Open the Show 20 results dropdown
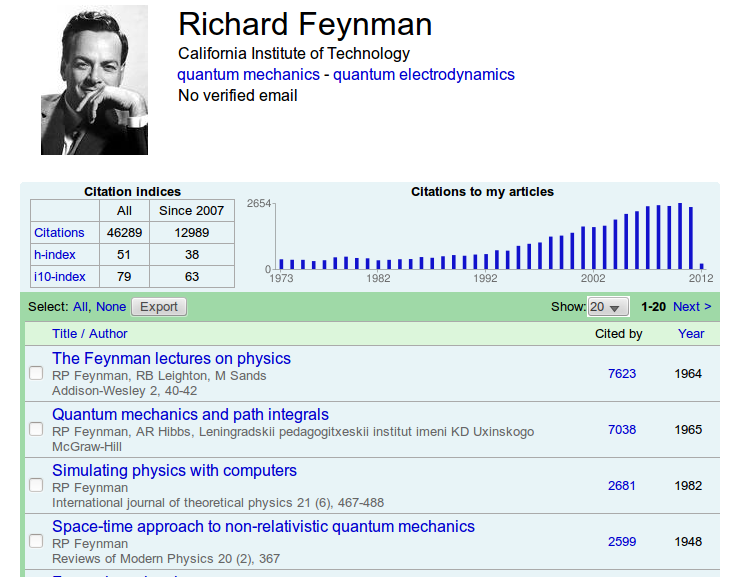 607,307
